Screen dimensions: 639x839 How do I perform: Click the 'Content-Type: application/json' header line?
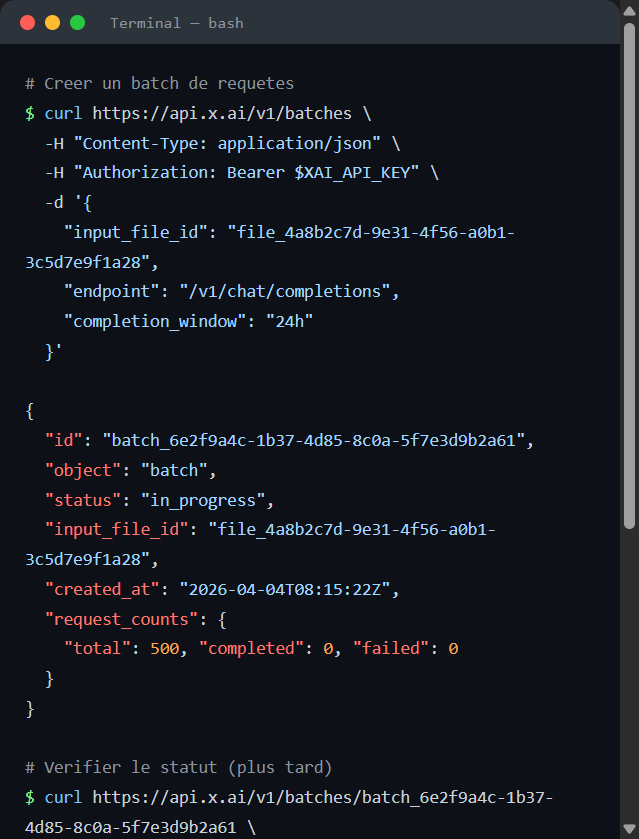tap(223, 143)
